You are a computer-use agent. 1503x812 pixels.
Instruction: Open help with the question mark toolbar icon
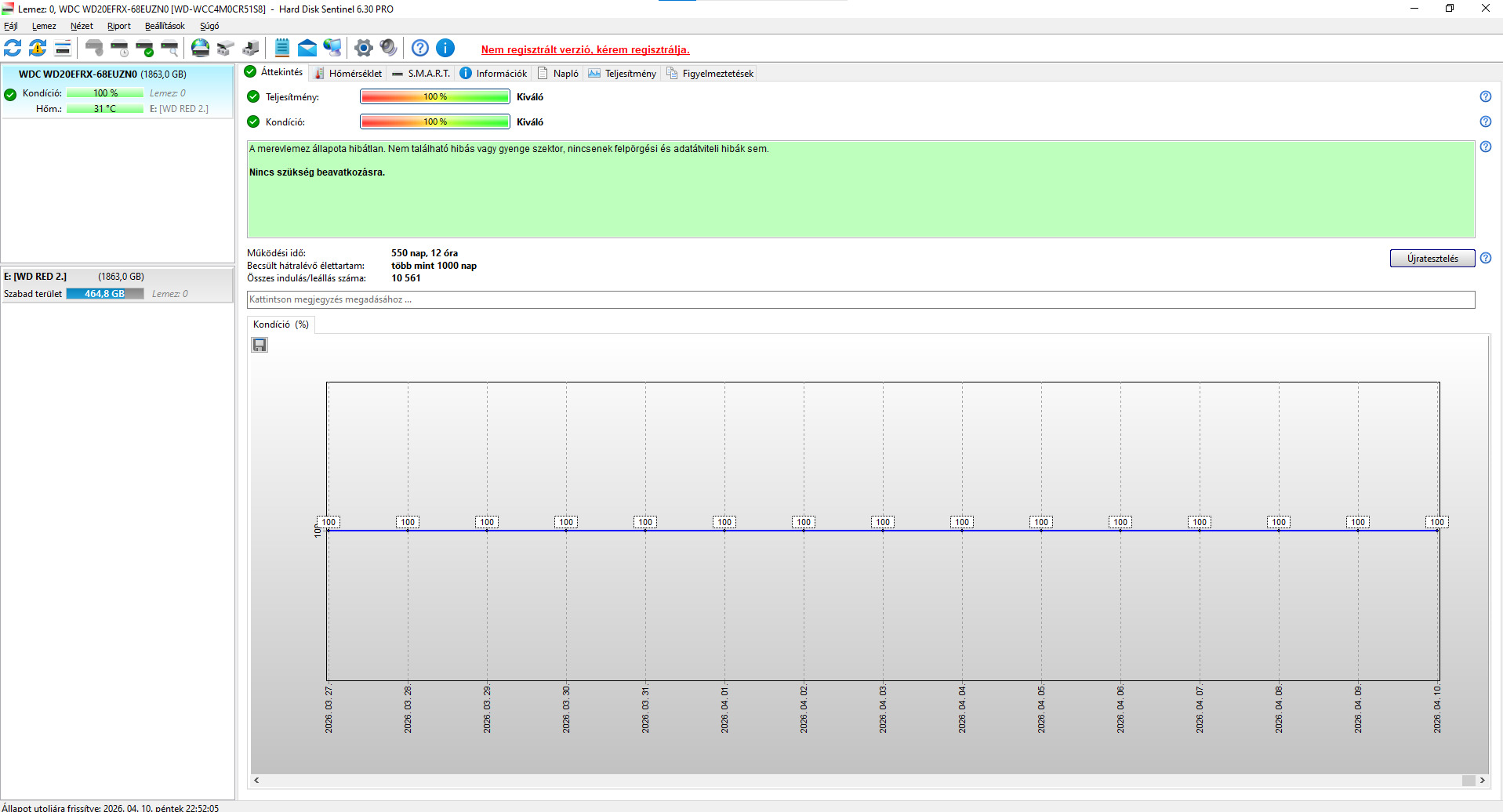pos(420,48)
